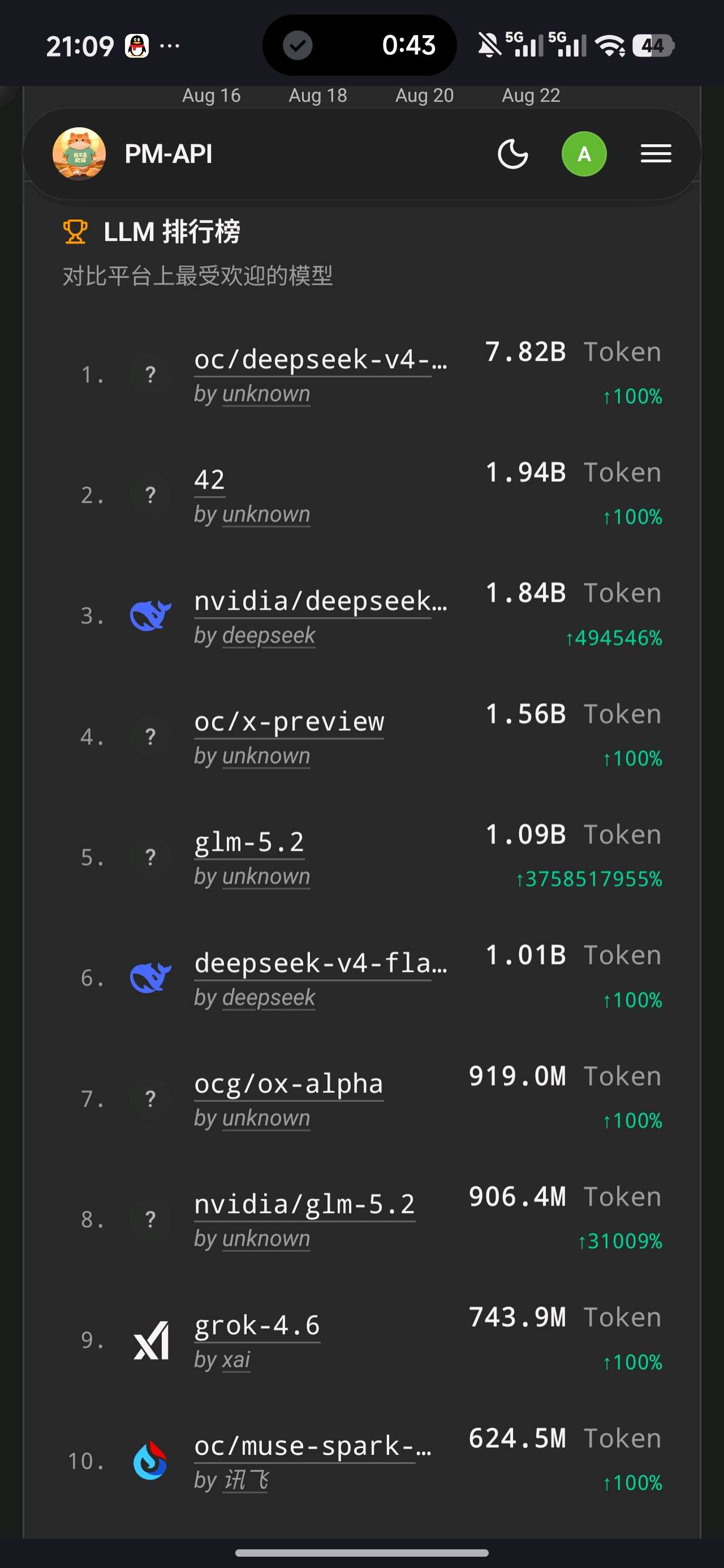Click the xAI logo at rank 9
724x1568 pixels.
[x=151, y=1341]
